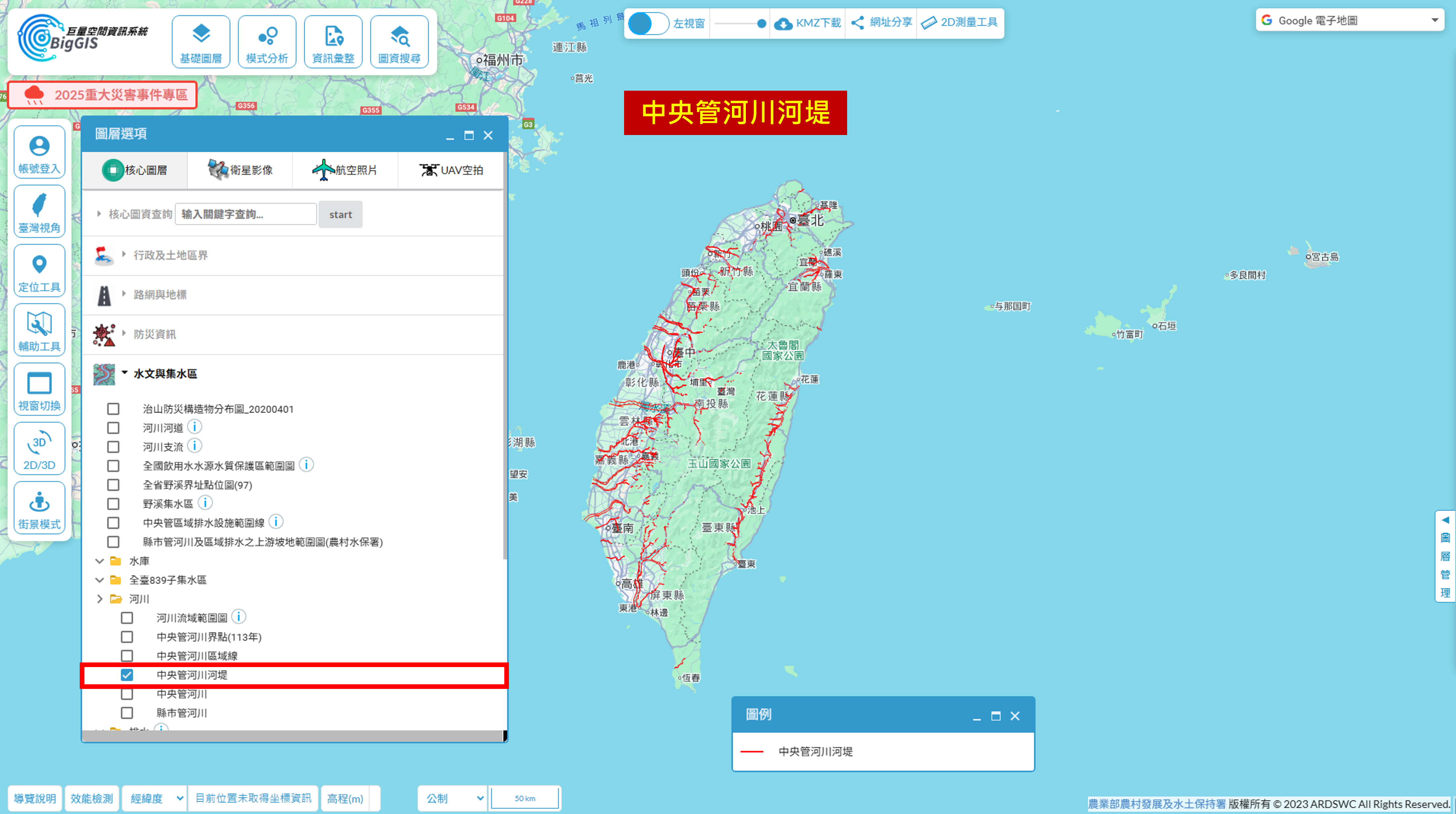Open the 2025重大災害事件專區 banner
Image resolution: width=1456 pixels, height=814 pixels.
102,94
